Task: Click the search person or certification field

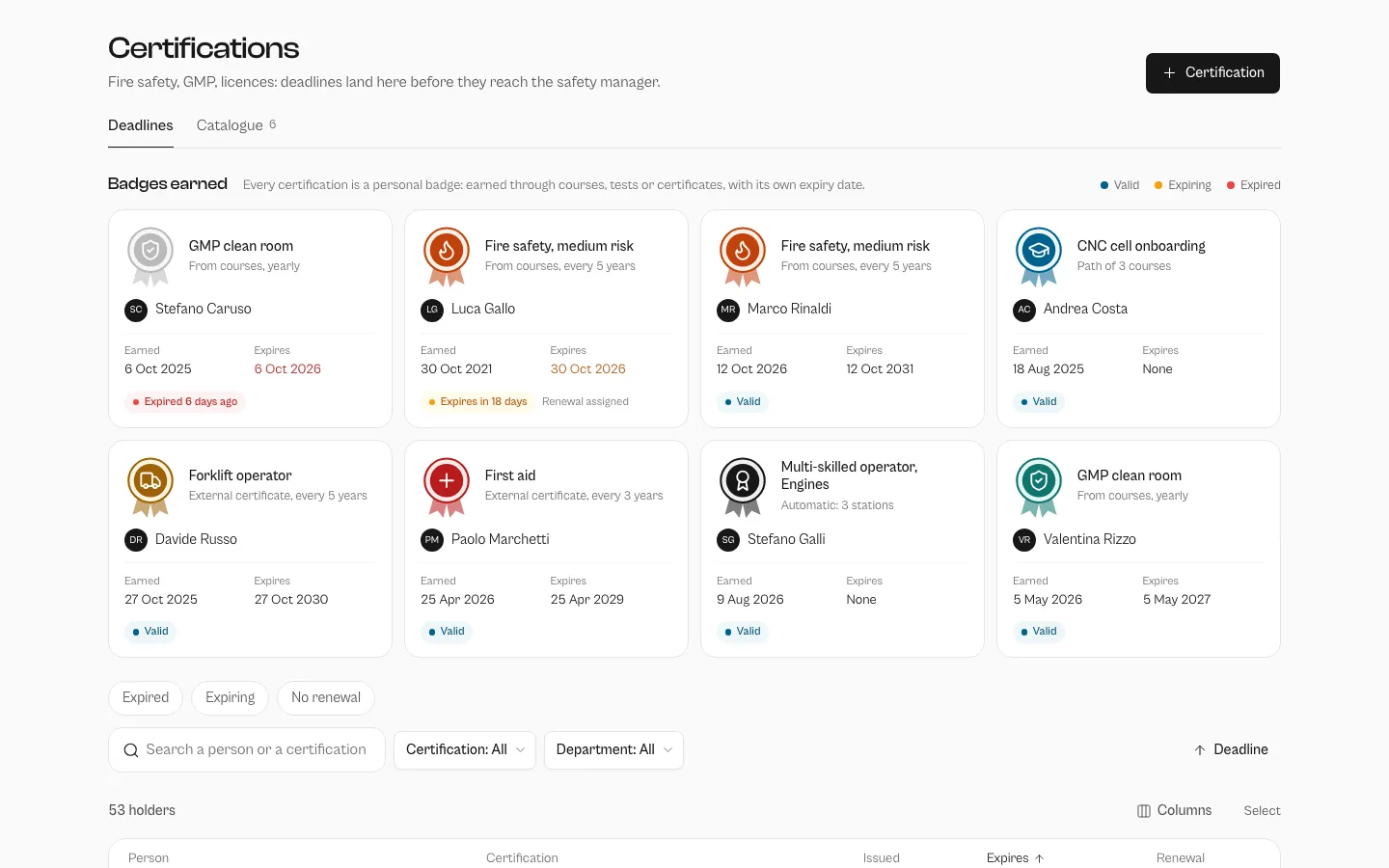Action: [247, 750]
